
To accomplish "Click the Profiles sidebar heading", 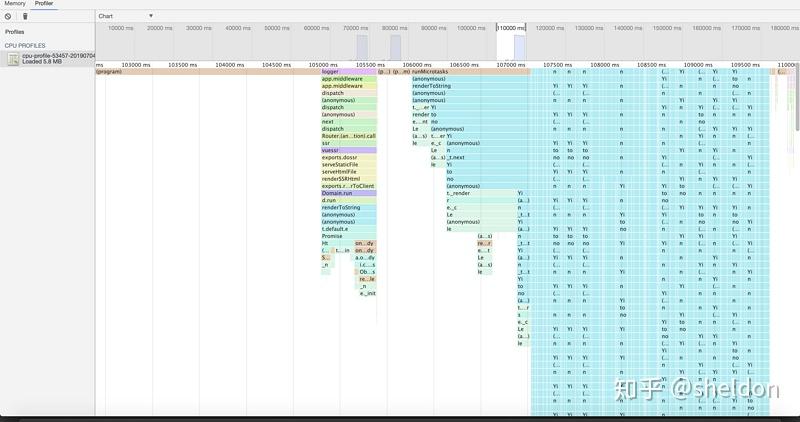I will coord(14,32).
